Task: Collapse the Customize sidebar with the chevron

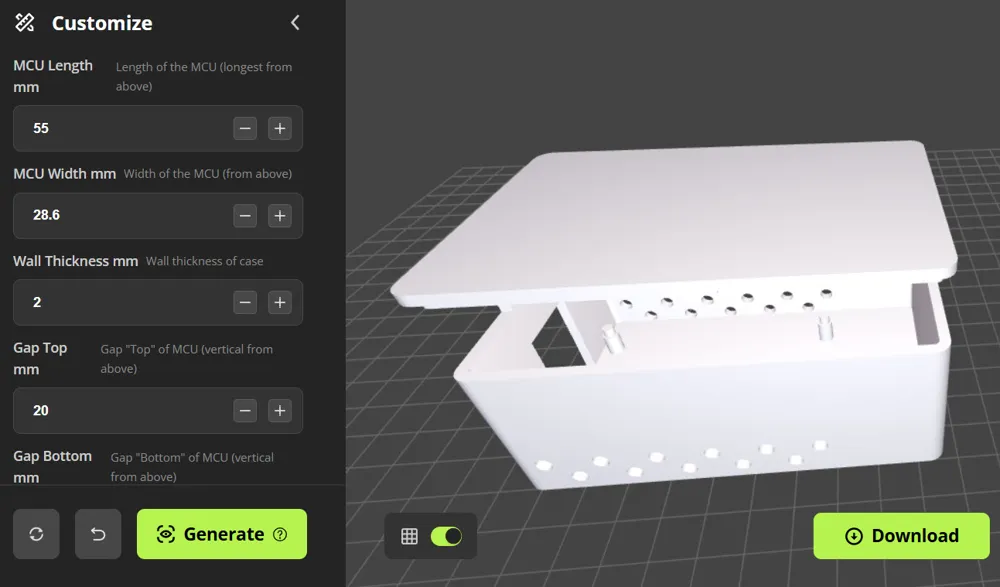Action: [x=294, y=21]
